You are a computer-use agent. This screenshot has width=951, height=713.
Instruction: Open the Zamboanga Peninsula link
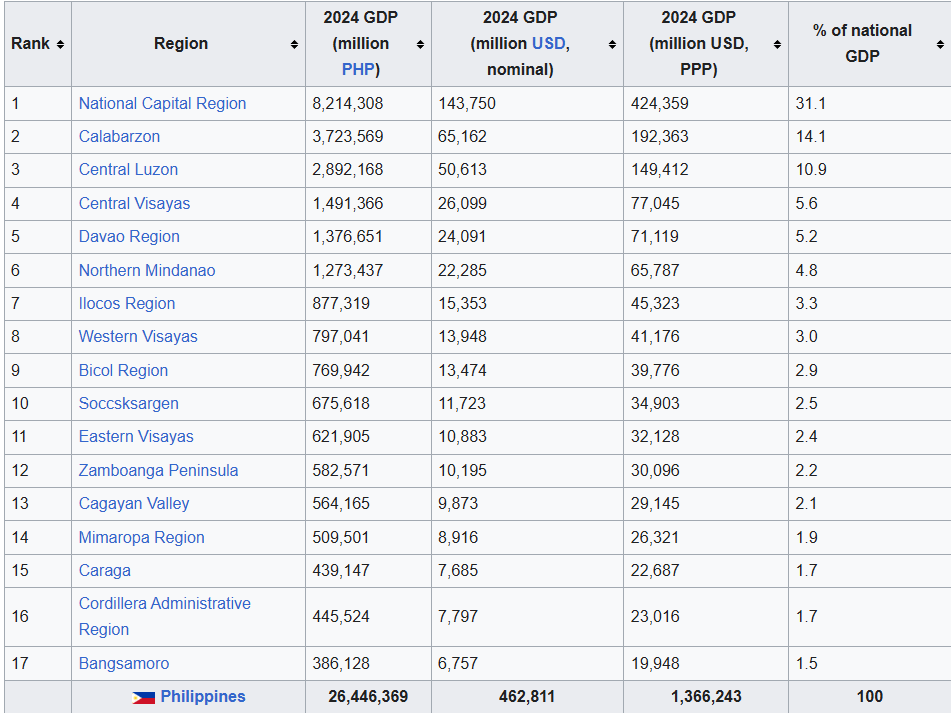158,470
